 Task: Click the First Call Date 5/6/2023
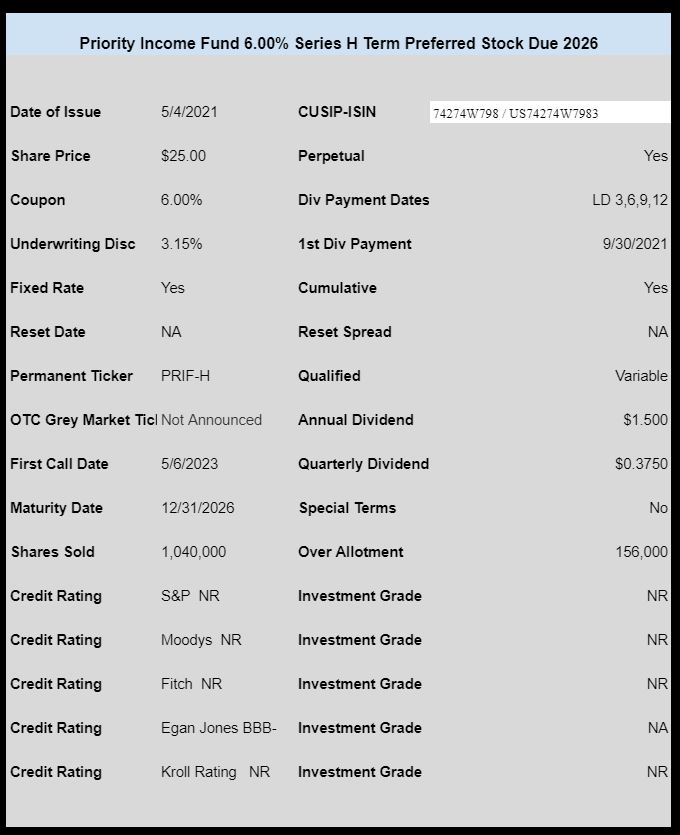(x=190, y=464)
